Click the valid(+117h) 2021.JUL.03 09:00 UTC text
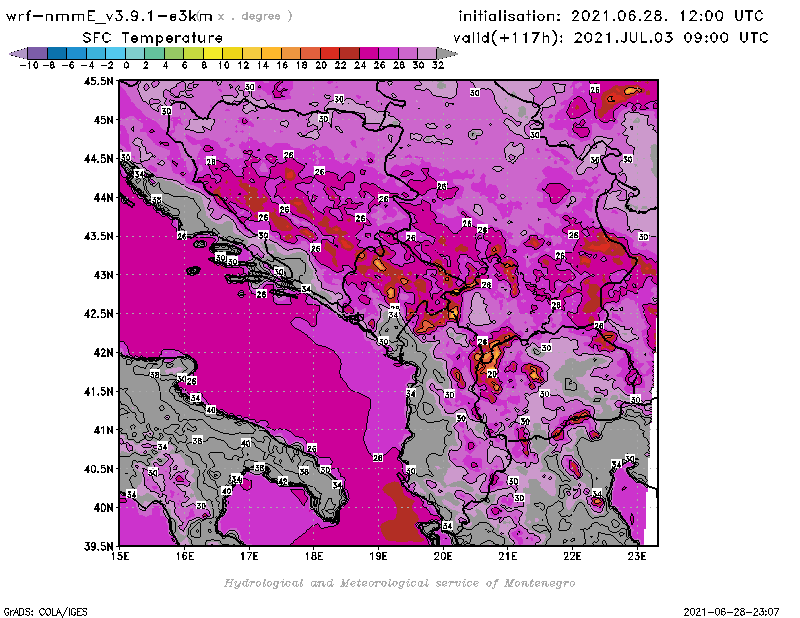The height and width of the screenshot is (618, 800). [x=611, y=38]
